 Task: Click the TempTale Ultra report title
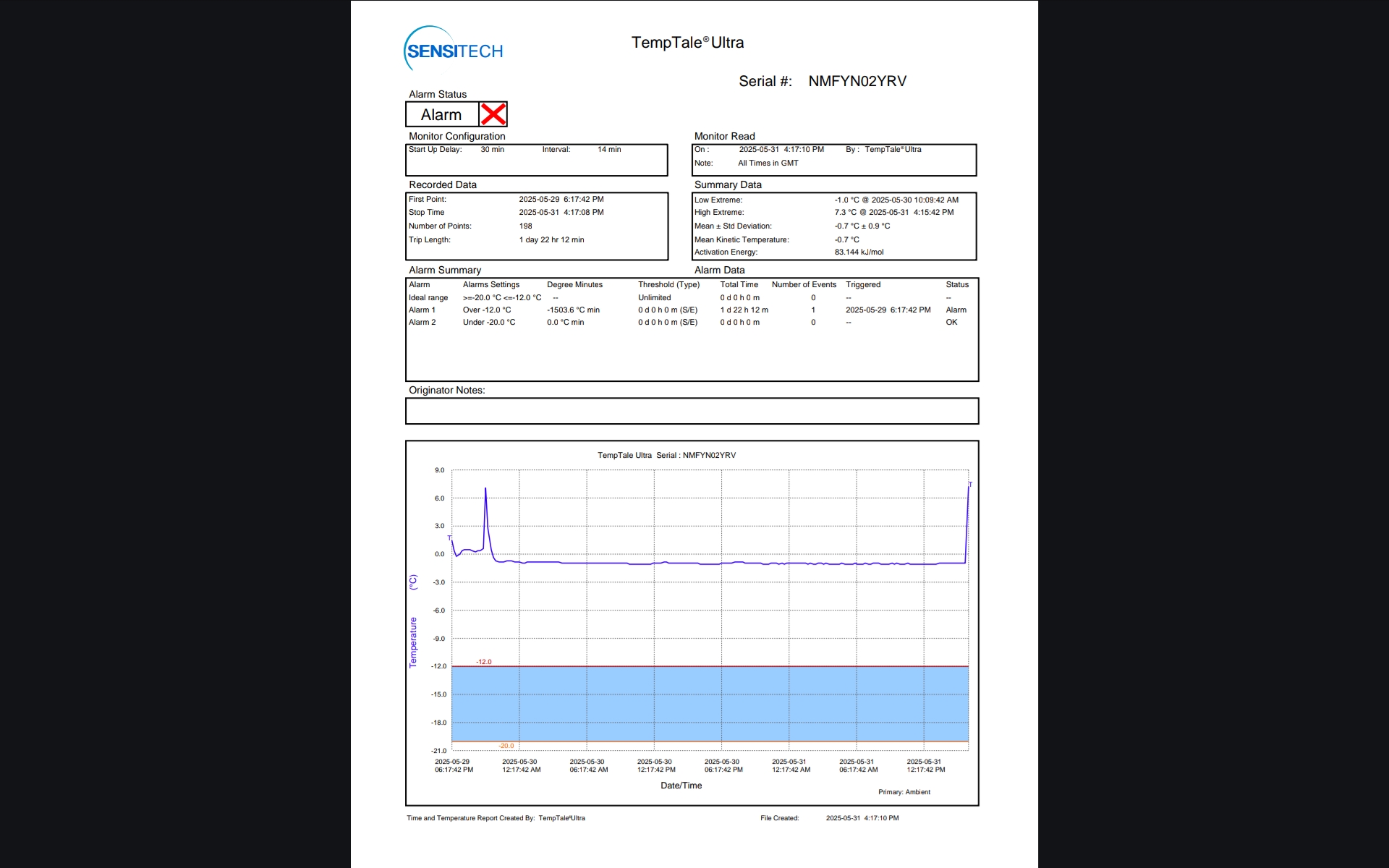click(687, 43)
